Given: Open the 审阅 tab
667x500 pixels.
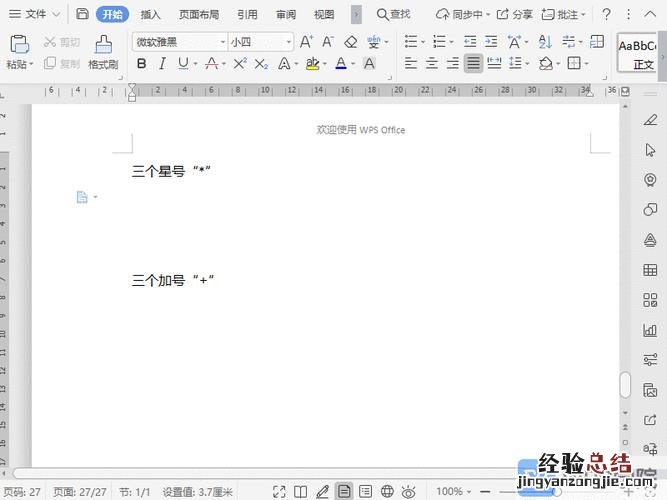Looking at the screenshot, I should pos(285,15).
